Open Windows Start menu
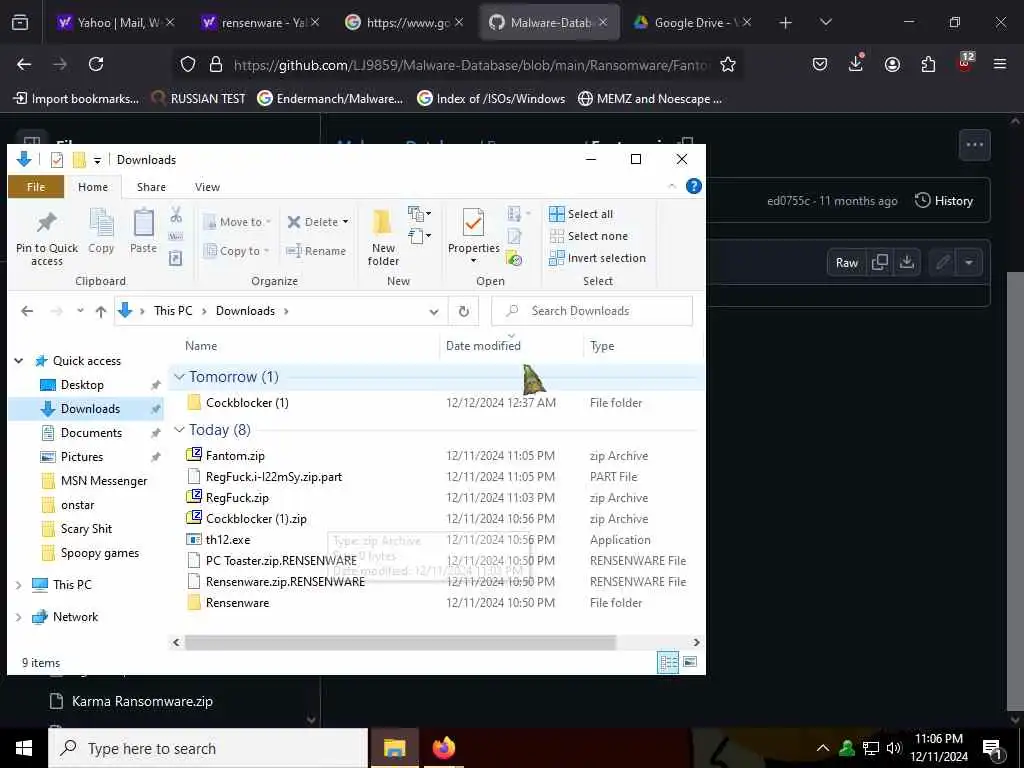1024x768 pixels. (x=24, y=748)
